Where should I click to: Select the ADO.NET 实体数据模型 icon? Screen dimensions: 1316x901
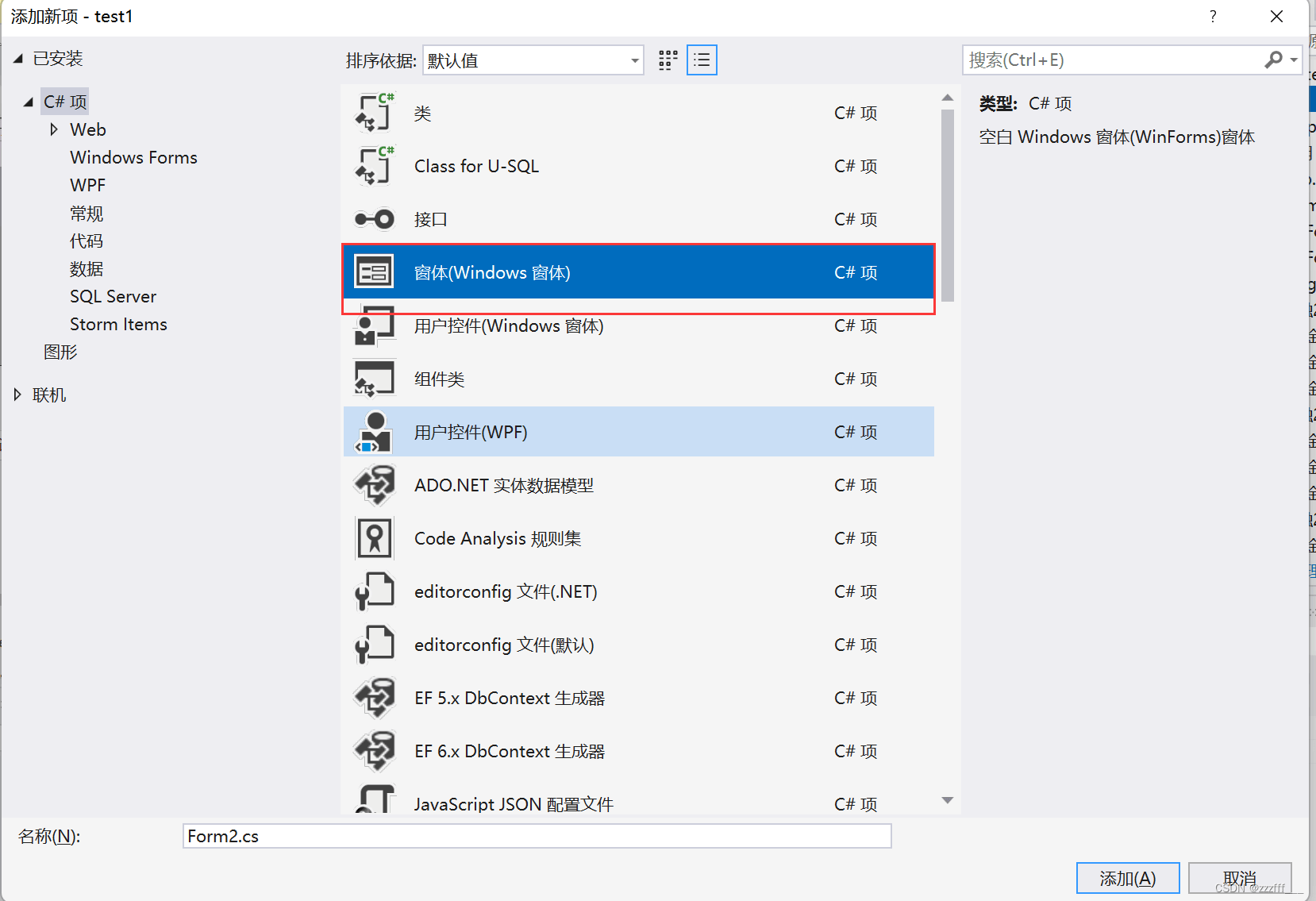[375, 484]
